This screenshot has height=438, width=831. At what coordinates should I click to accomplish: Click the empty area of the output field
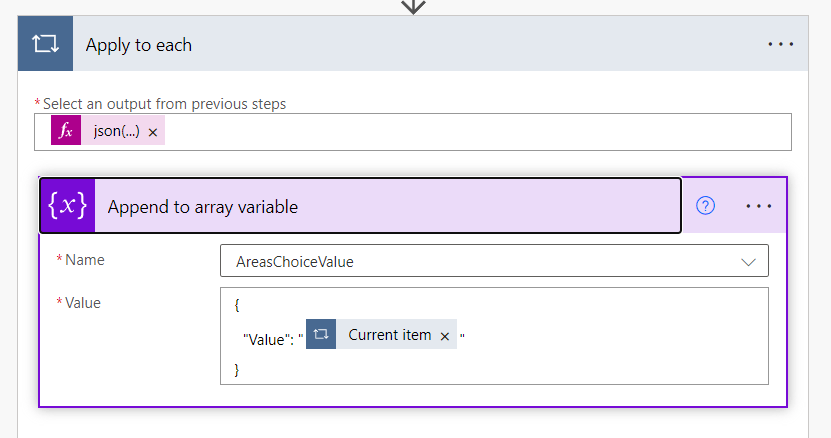470,132
